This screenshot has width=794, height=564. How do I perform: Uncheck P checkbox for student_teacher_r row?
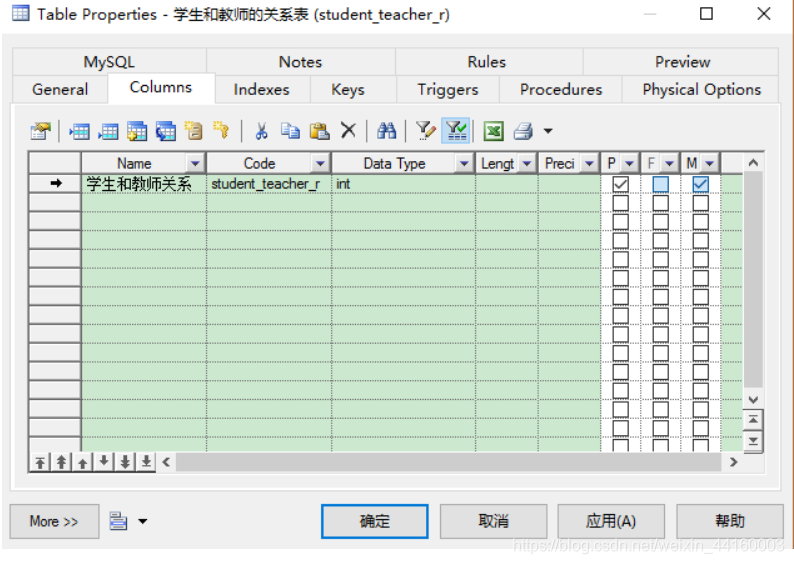coord(620,184)
